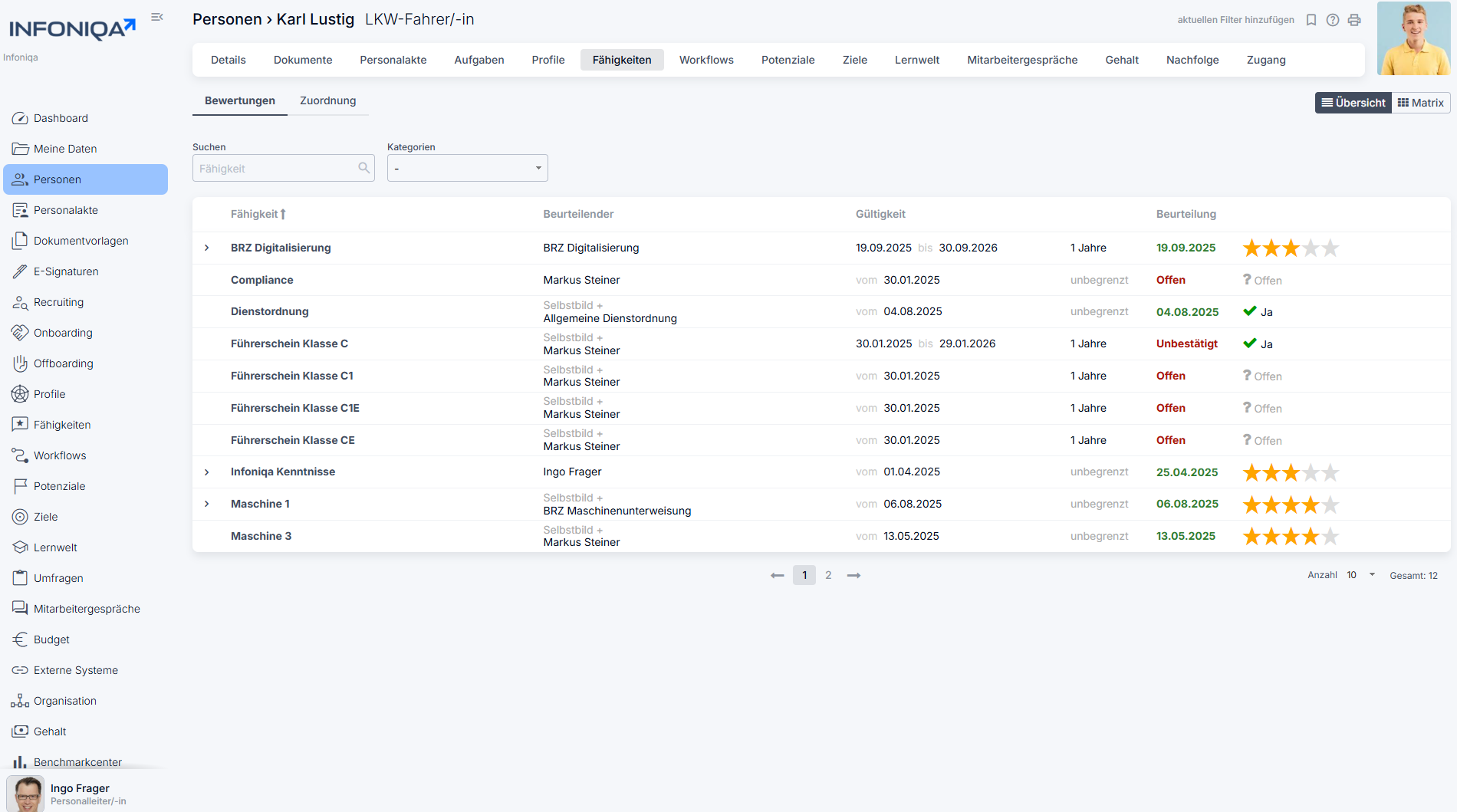Viewport: 1457px width, 812px height.
Task: Expand the BRZ Digitalisierung row
Action: coord(207,248)
